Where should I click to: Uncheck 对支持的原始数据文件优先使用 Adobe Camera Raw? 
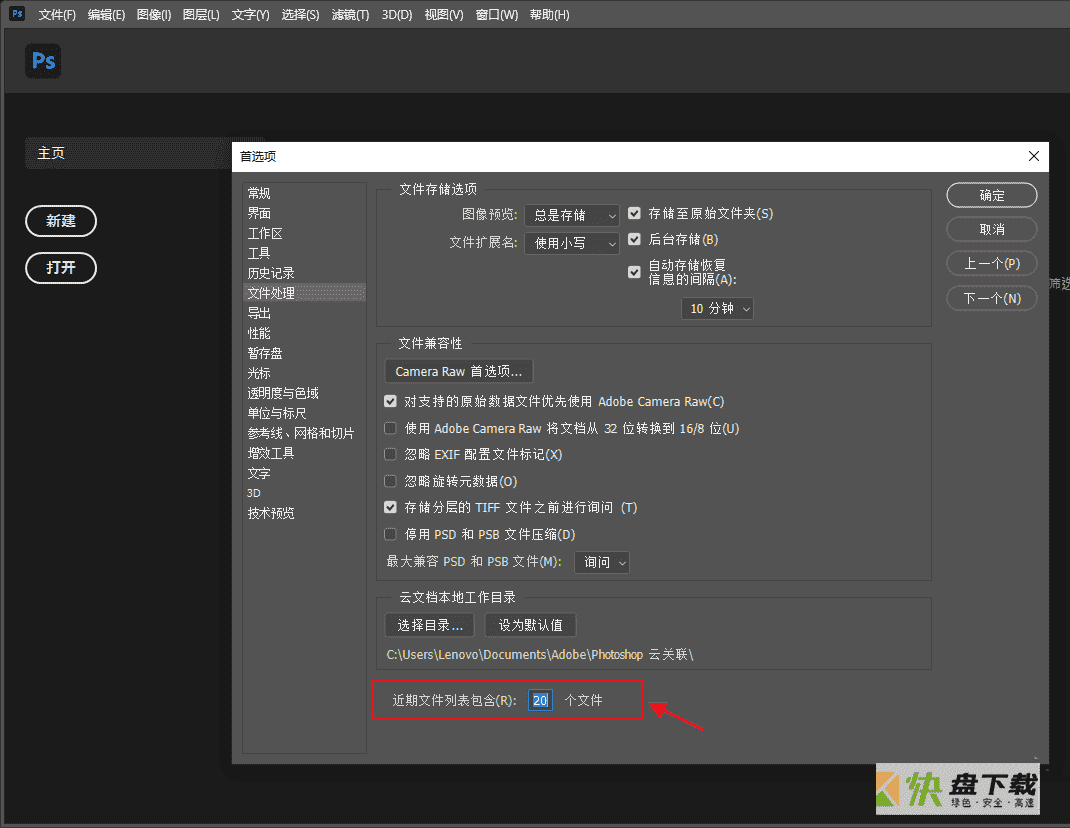[390, 401]
